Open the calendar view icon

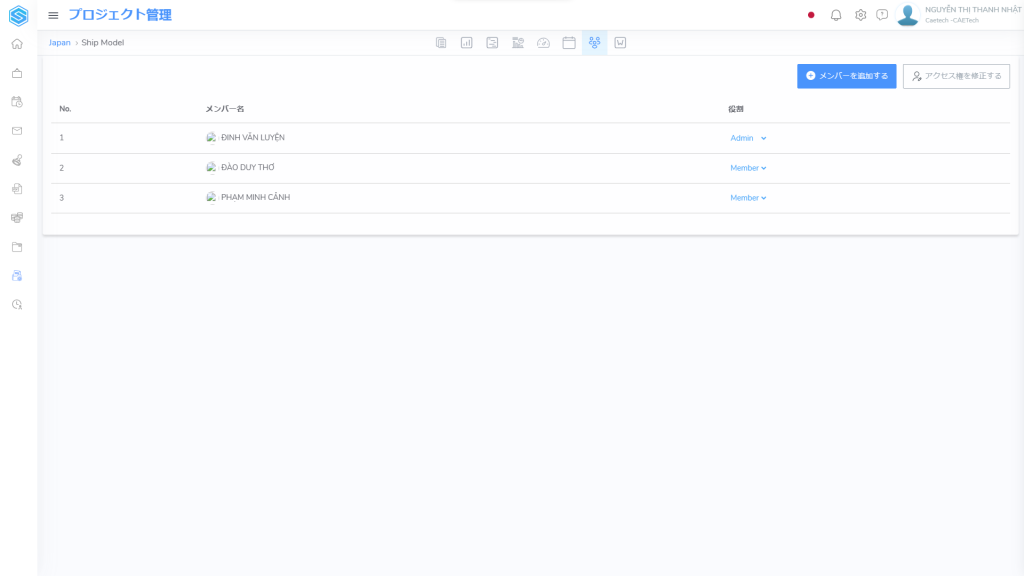point(569,43)
